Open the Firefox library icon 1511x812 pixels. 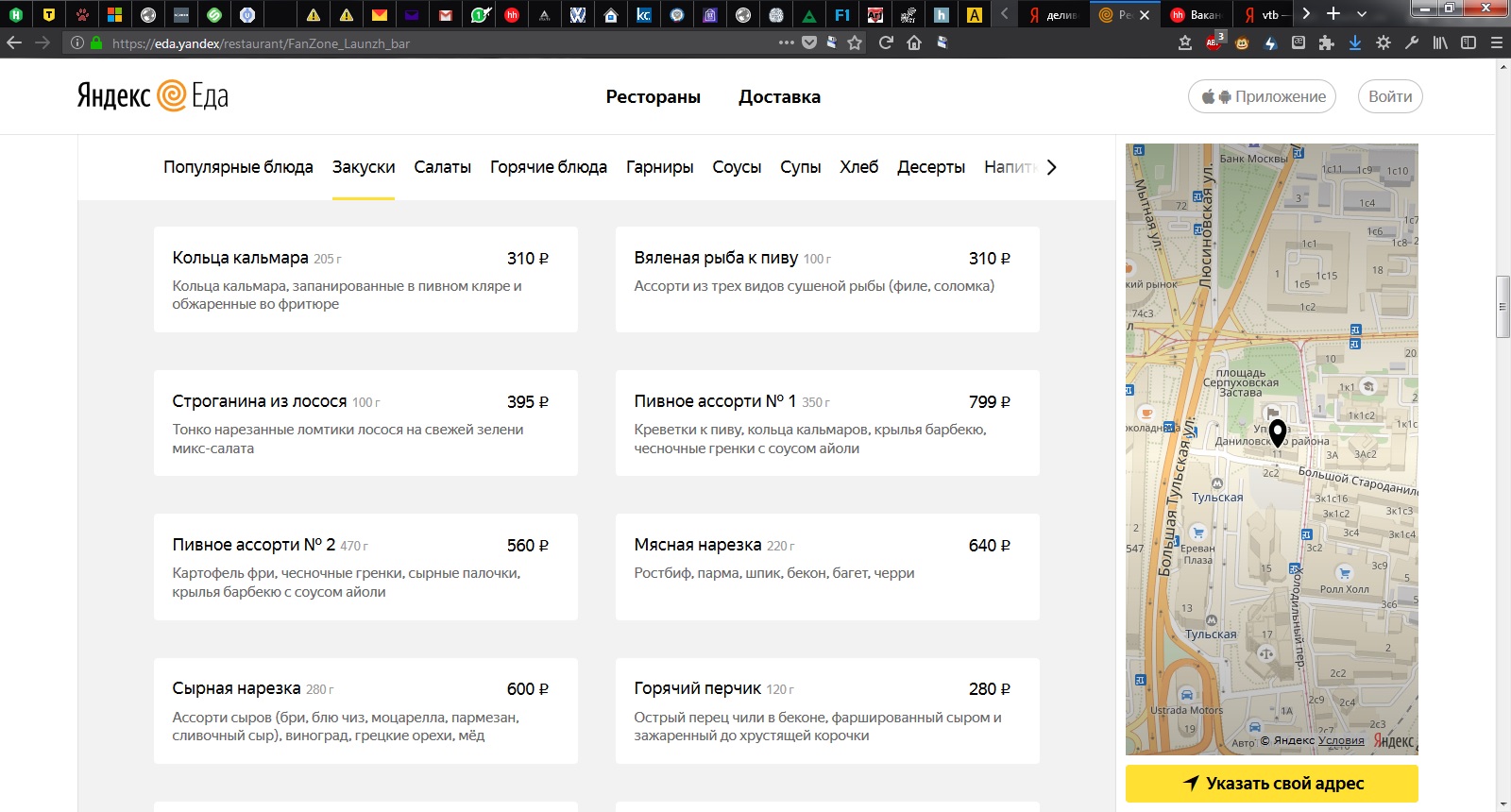pos(1440,42)
